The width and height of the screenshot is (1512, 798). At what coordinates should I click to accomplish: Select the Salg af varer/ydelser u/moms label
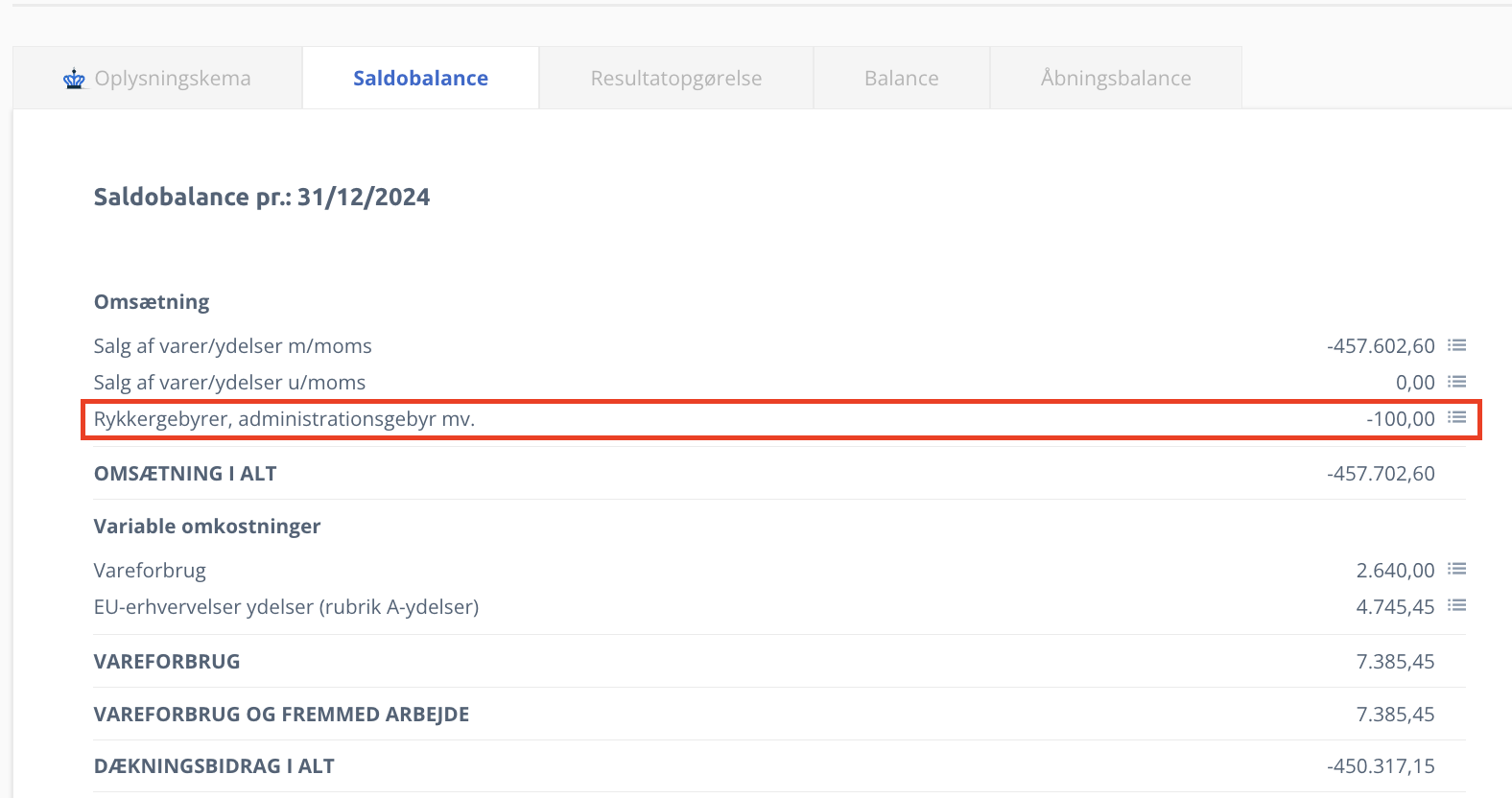coord(229,383)
